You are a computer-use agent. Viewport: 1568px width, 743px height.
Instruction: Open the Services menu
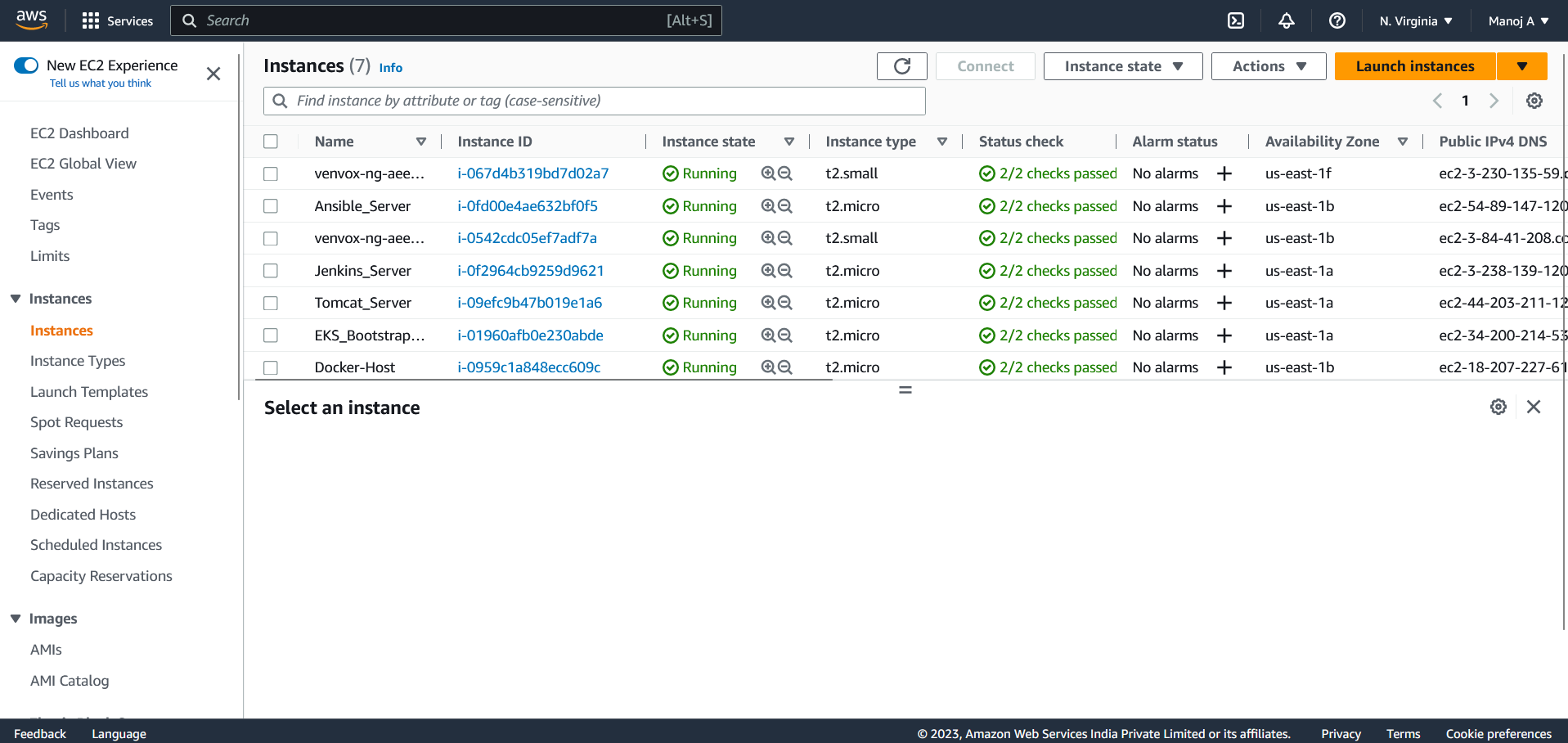coord(117,20)
